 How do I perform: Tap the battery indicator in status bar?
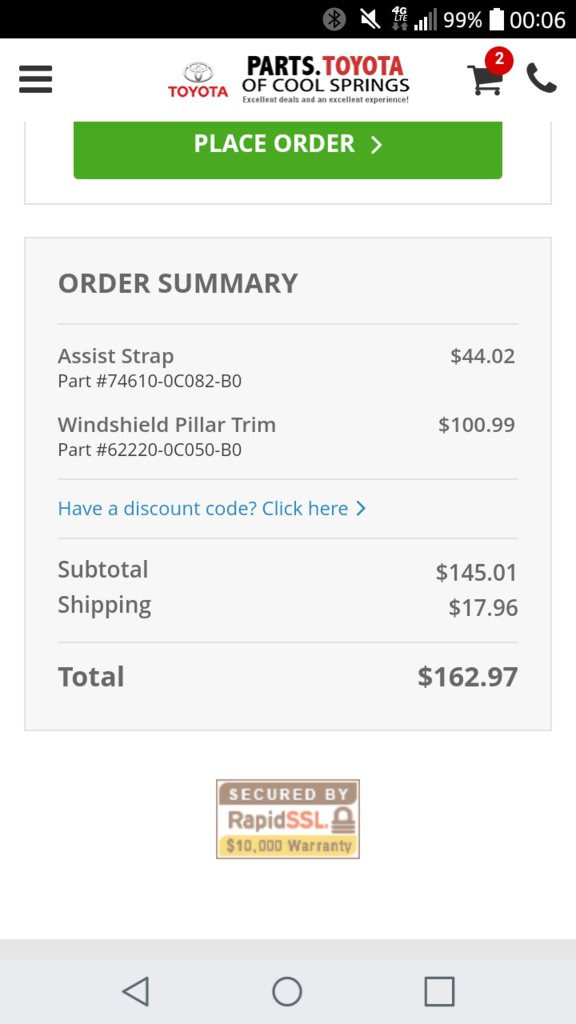(497, 20)
